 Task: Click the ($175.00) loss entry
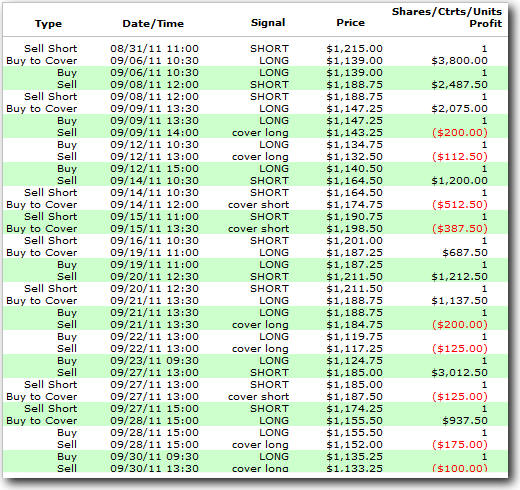click(460, 445)
